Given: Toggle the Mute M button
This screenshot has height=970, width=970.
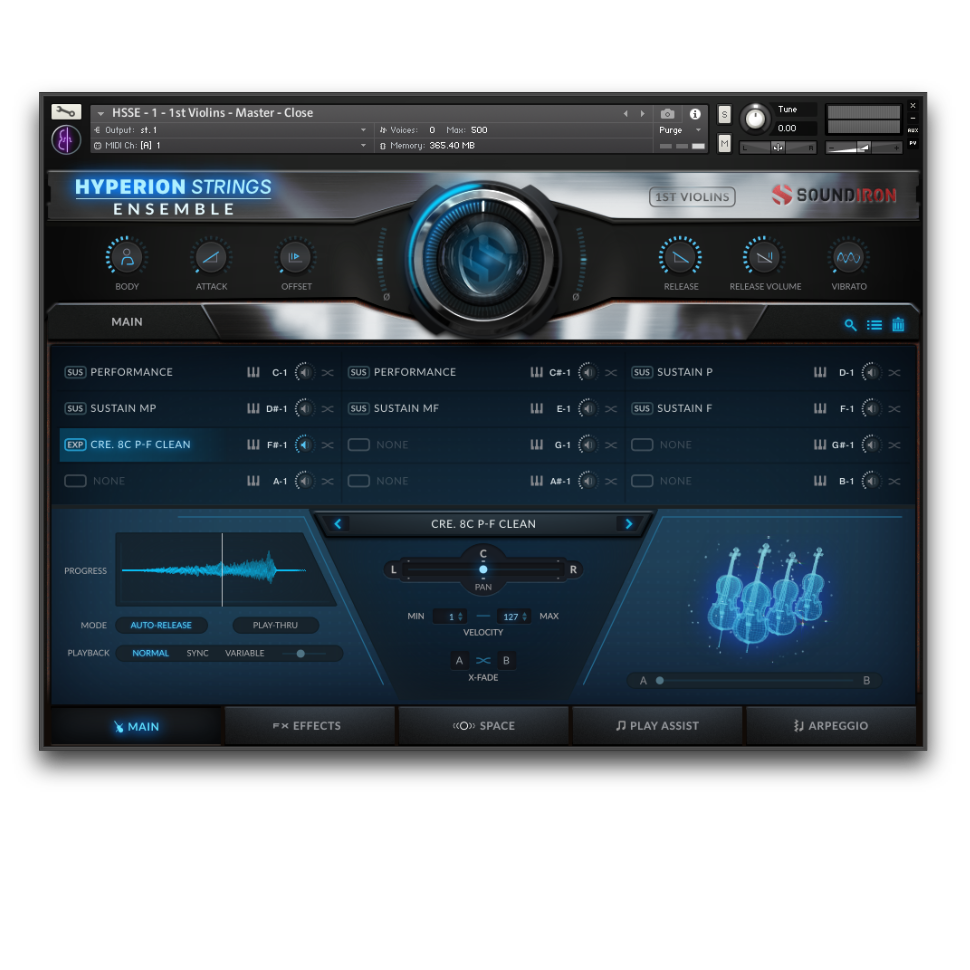Looking at the screenshot, I should 724,144.
